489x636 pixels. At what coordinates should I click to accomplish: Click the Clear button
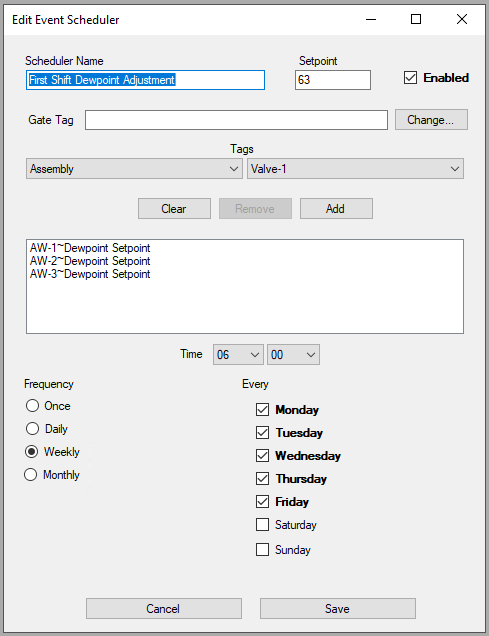[x=174, y=208]
